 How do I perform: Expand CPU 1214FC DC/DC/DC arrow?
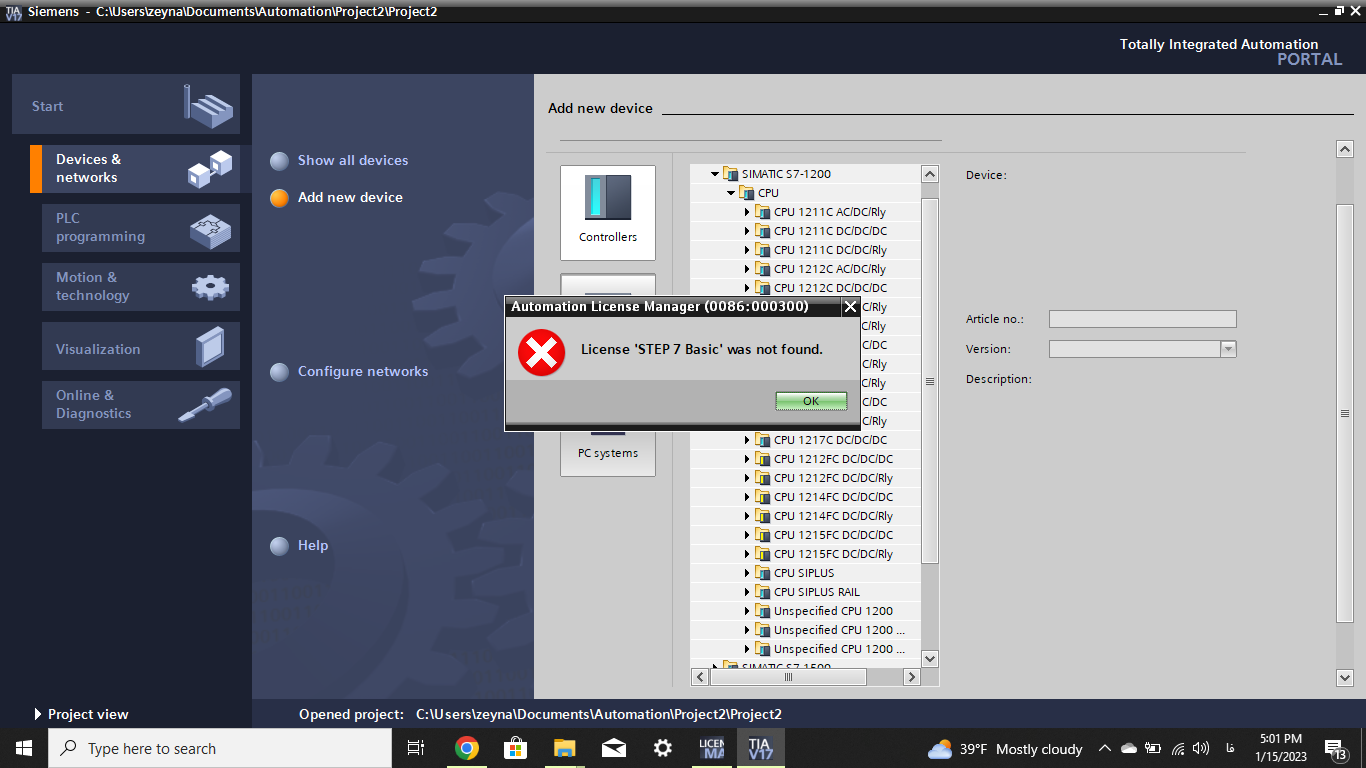[x=747, y=497]
